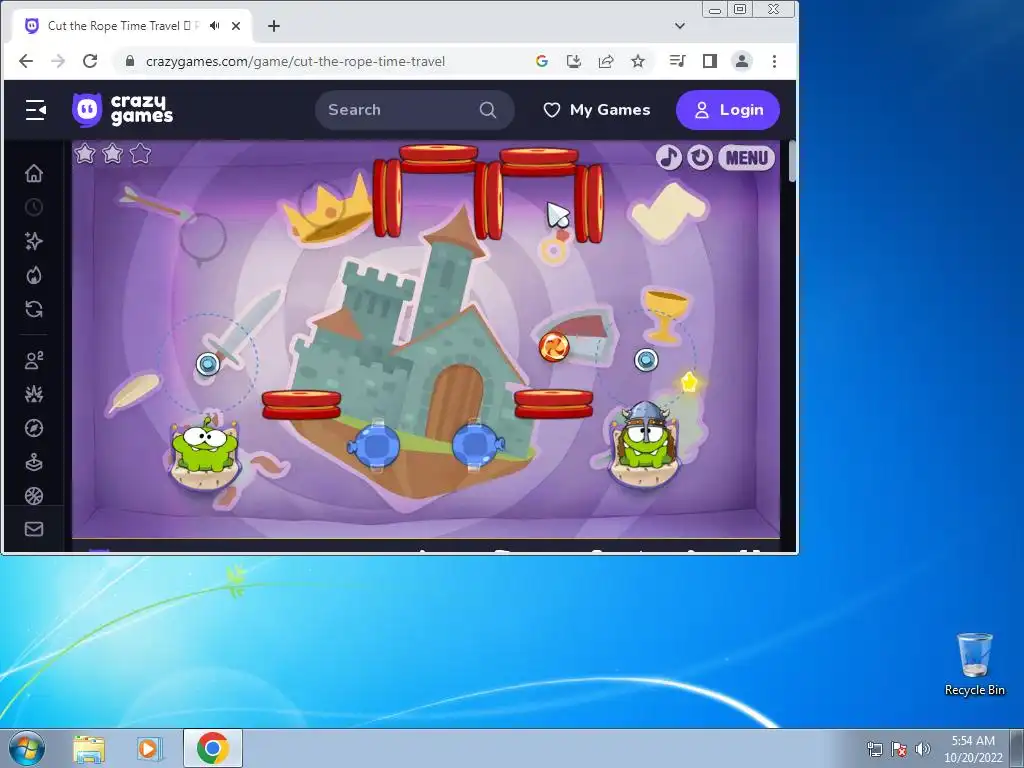Open a new tab with plus button
Screen dimensions: 1024x768
tap(274, 26)
